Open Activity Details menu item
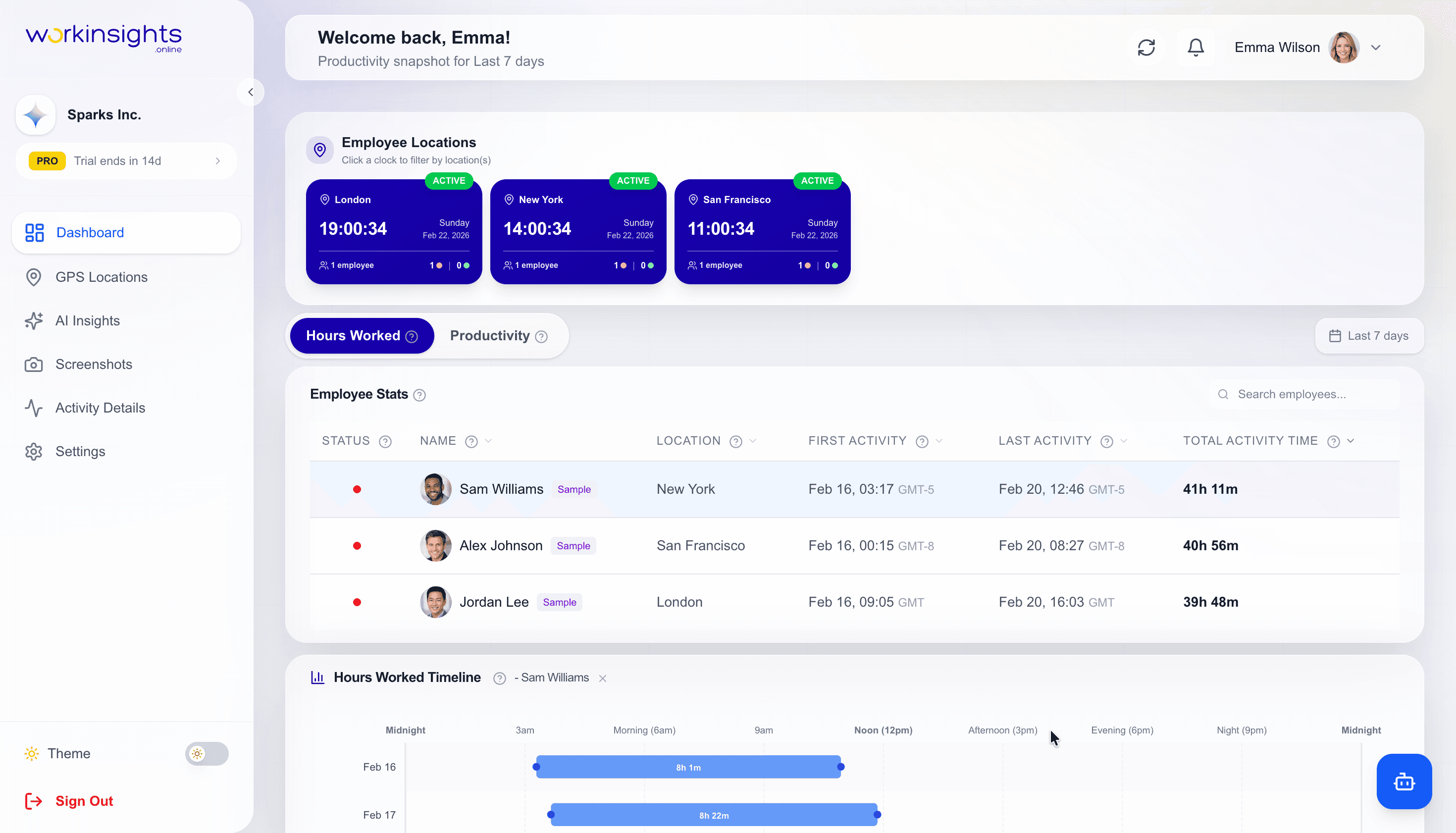 [100, 408]
